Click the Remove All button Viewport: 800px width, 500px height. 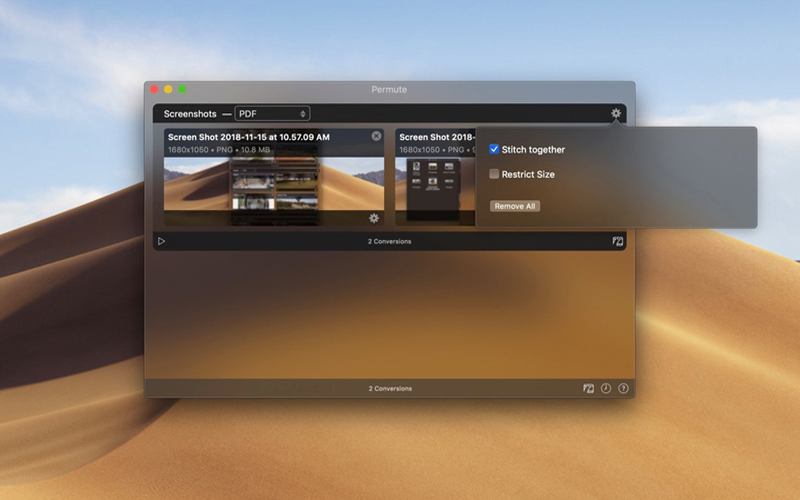(x=515, y=206)
